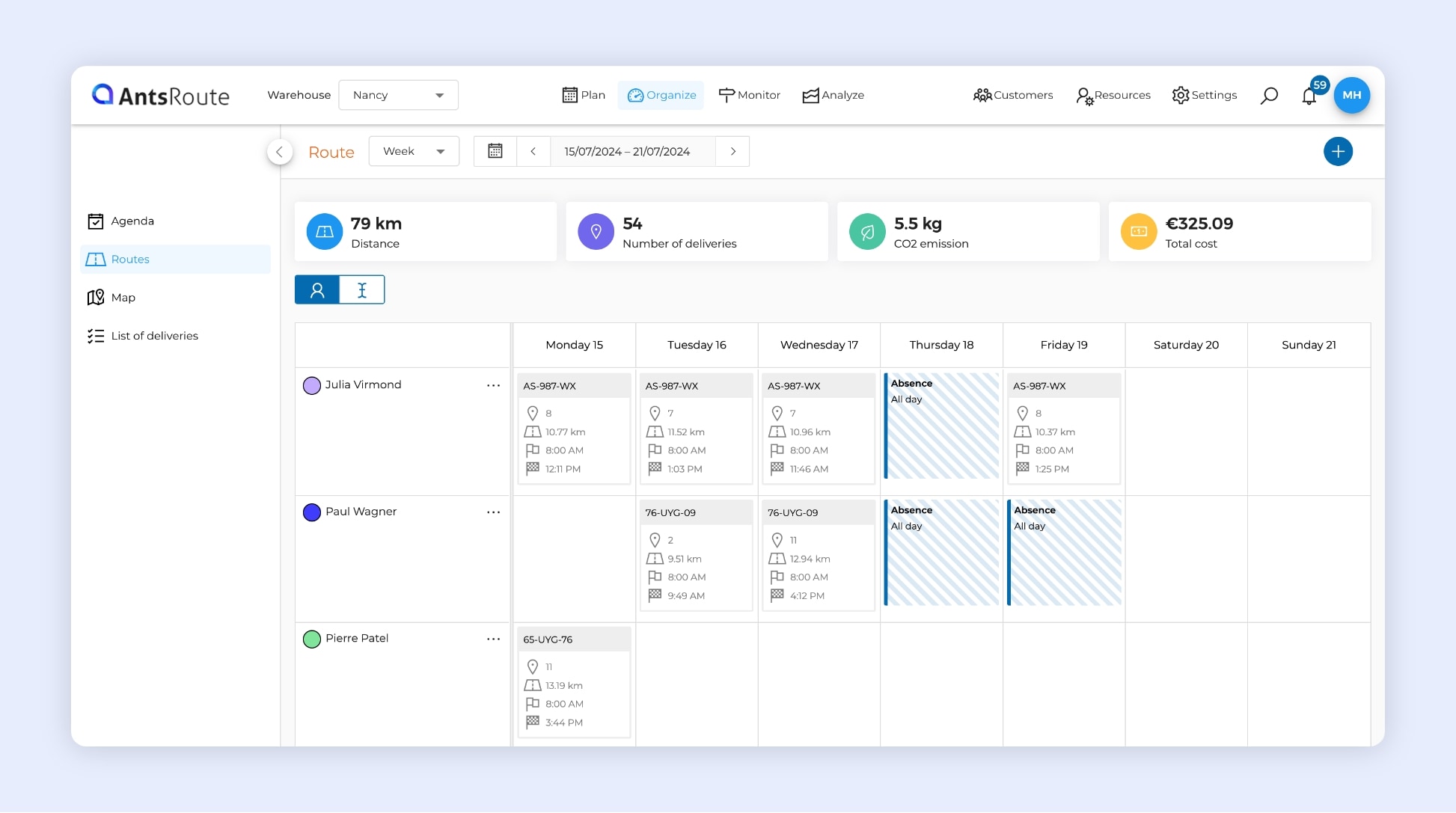The height and width of the screenshot is (813, 1456).
Task: Open Settings gear in top bar
Action: point(1204,96)
